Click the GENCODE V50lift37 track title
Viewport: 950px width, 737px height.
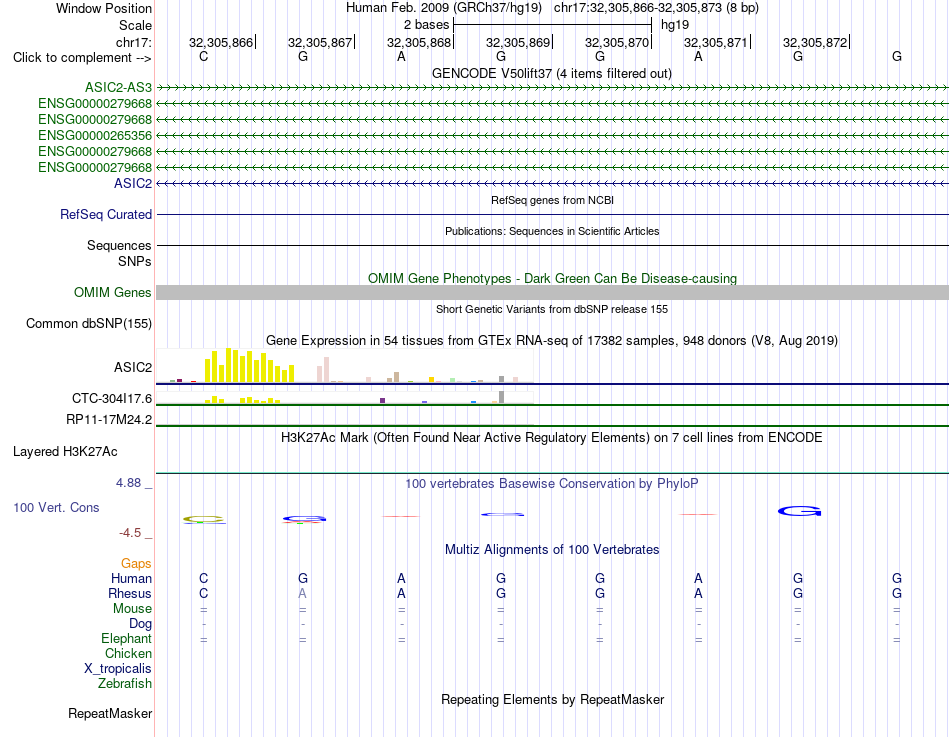(x=552, y=74)
